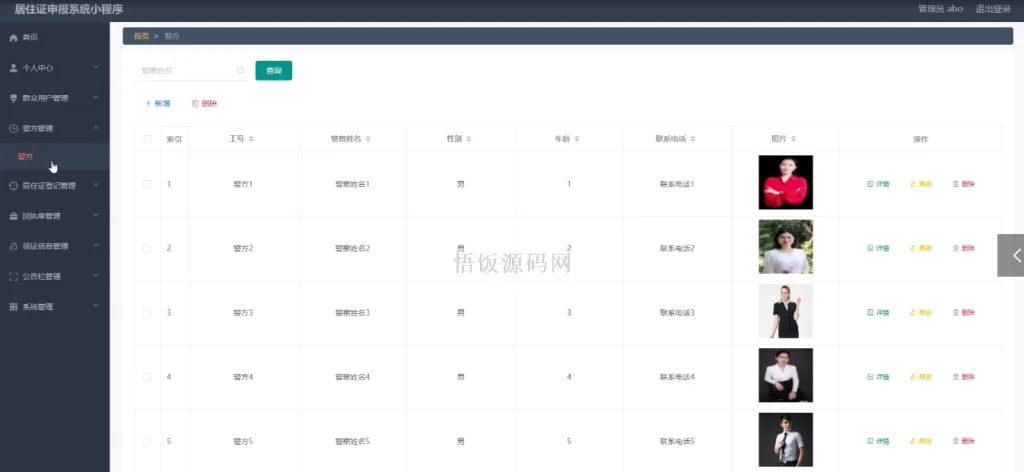Click 退出登录 logout link
Screen dimensions: 1024x472
[993, 9]
